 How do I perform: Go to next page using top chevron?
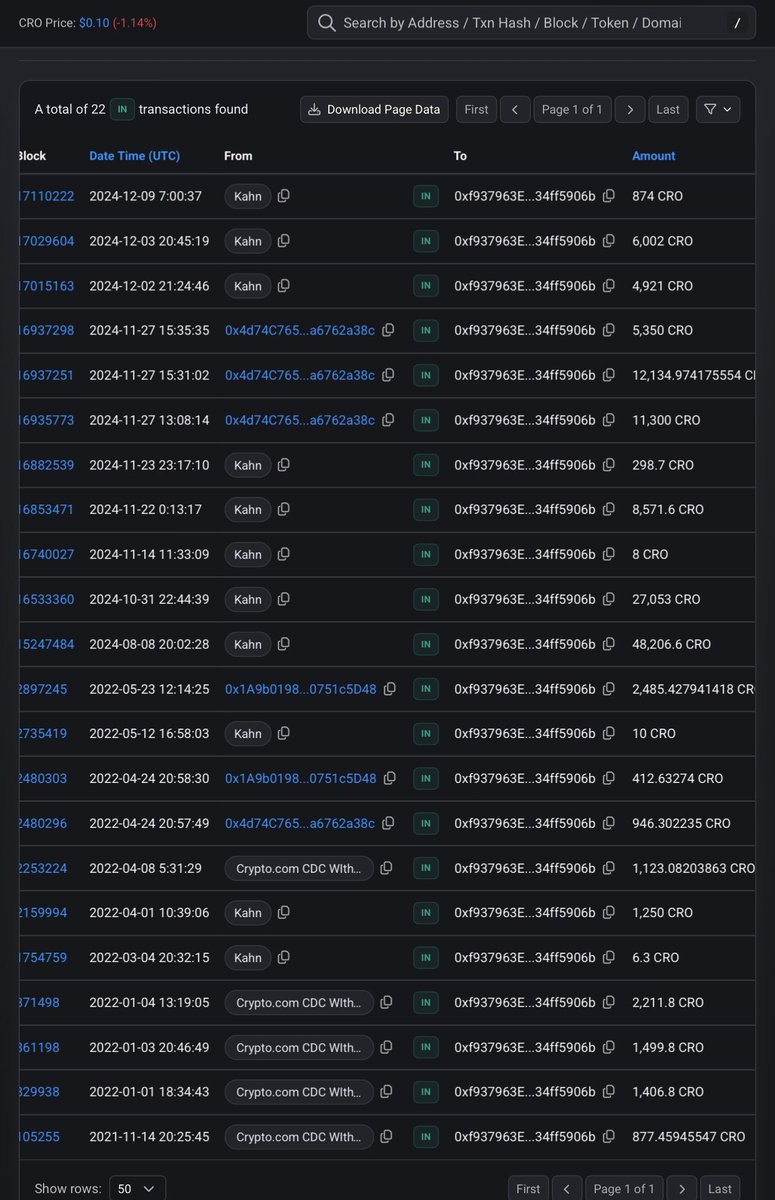pos(630,109)
